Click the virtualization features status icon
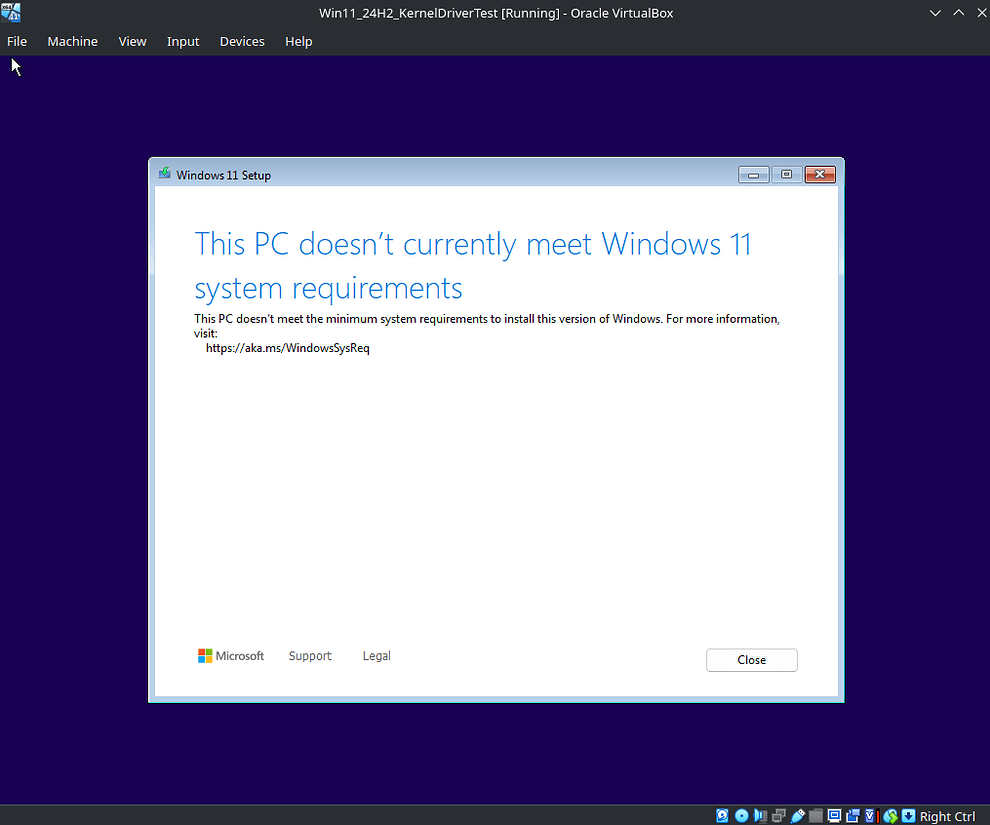The width and height of the screenshot is (990, 825). pyautogui.click(x=869, y=815)
